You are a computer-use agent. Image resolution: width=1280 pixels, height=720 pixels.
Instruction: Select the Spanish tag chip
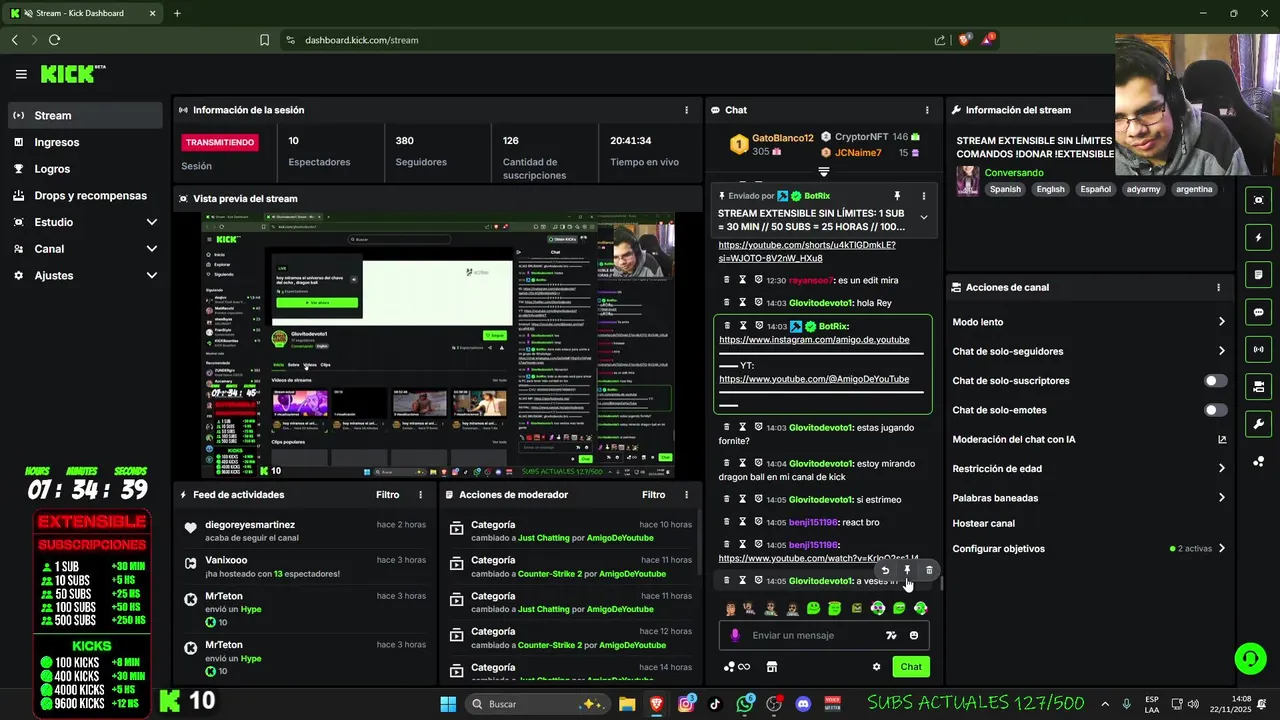coord(1005,189)
